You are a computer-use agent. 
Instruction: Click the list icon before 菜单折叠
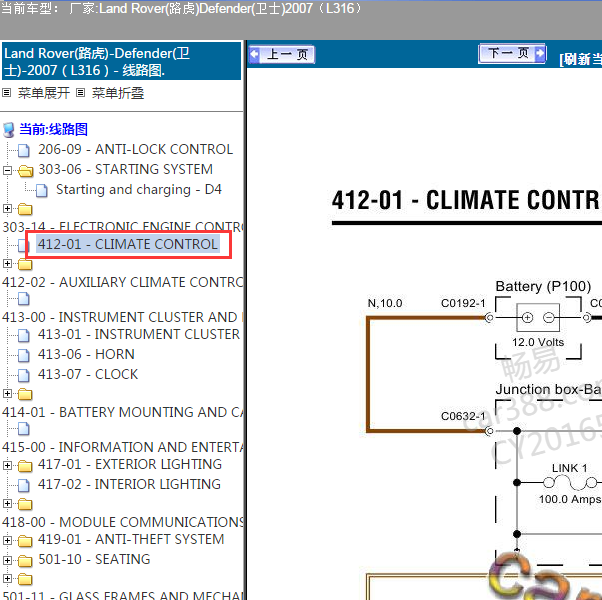pos(80,93)
